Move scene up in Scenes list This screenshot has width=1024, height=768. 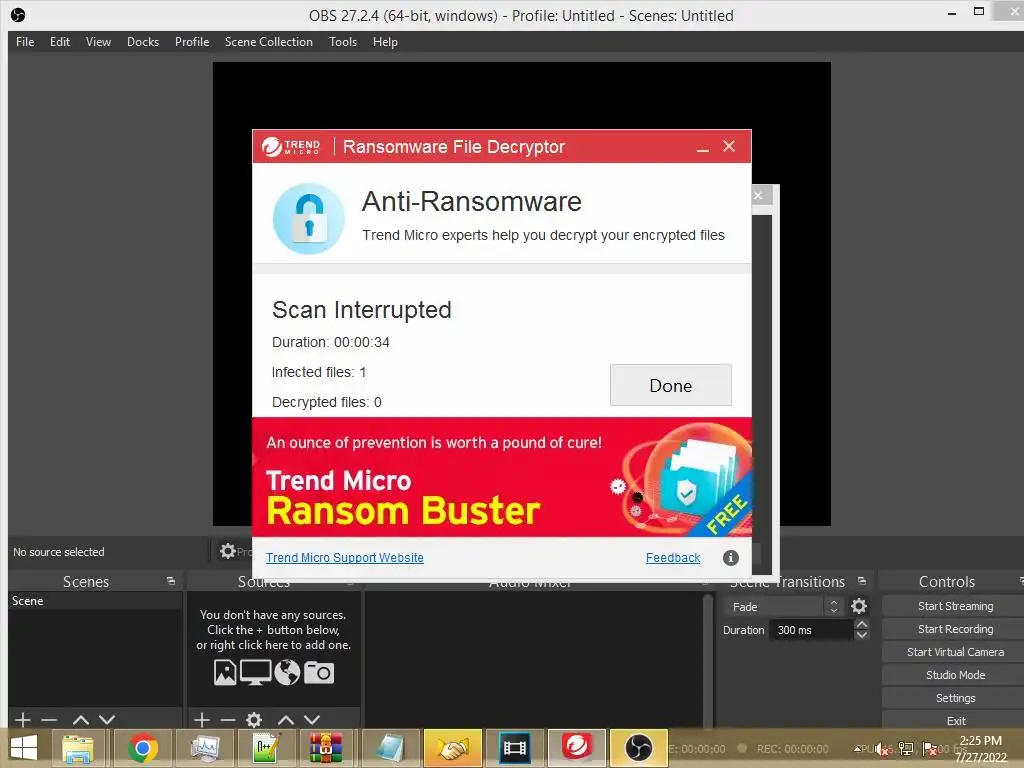point(81,720)
